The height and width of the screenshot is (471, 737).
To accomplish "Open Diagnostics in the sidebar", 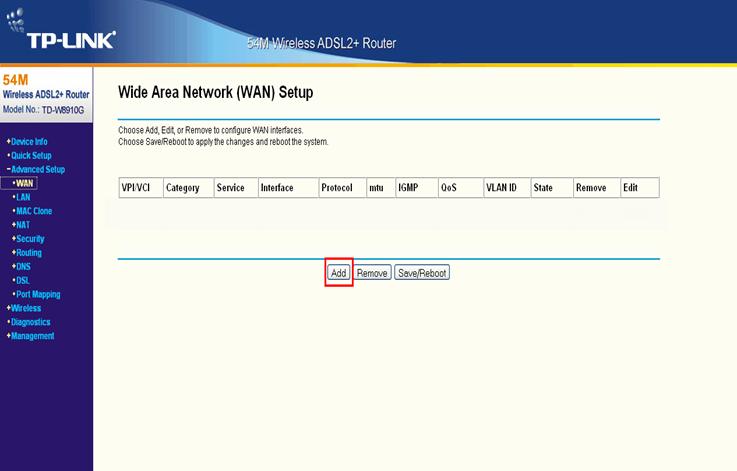I will pyautogui.click(x=31, y=322).
